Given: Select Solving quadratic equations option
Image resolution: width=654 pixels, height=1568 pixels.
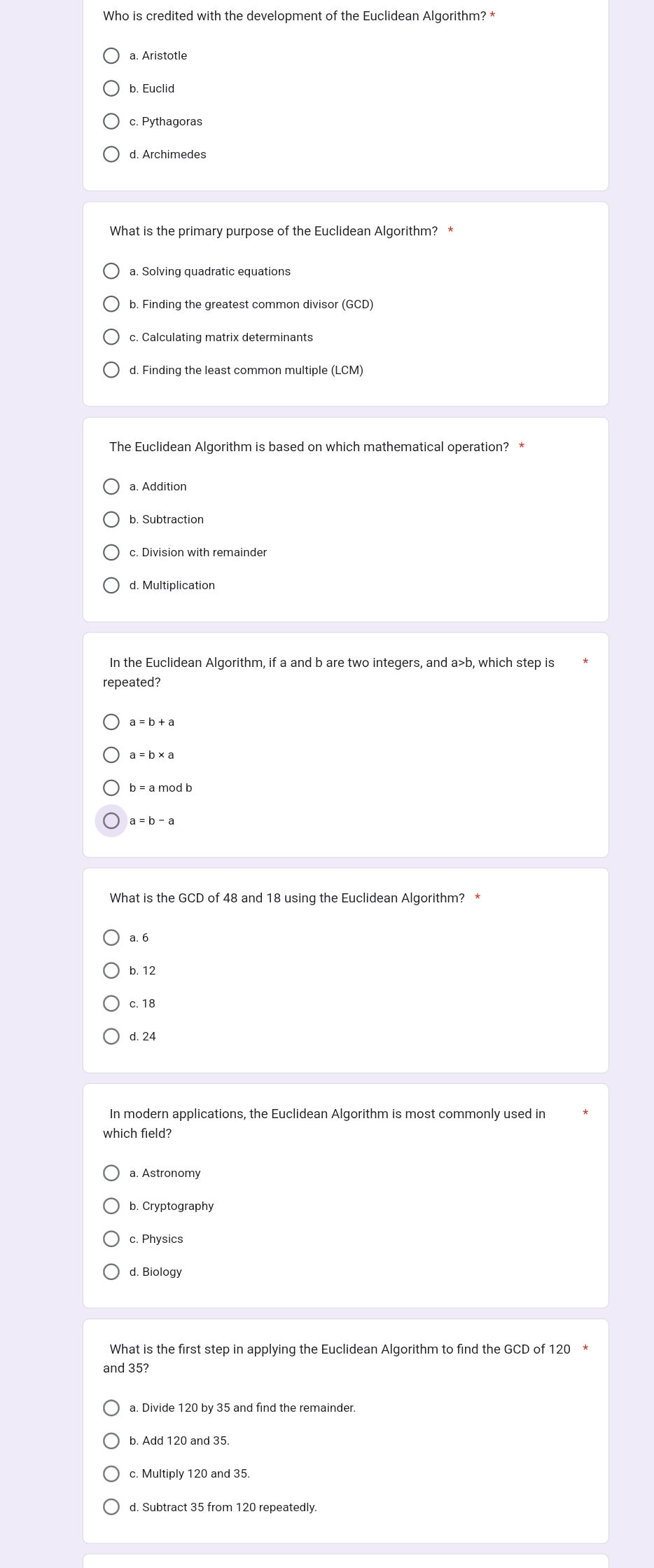Looking at the screenshot, I should (x=111, y=271).
